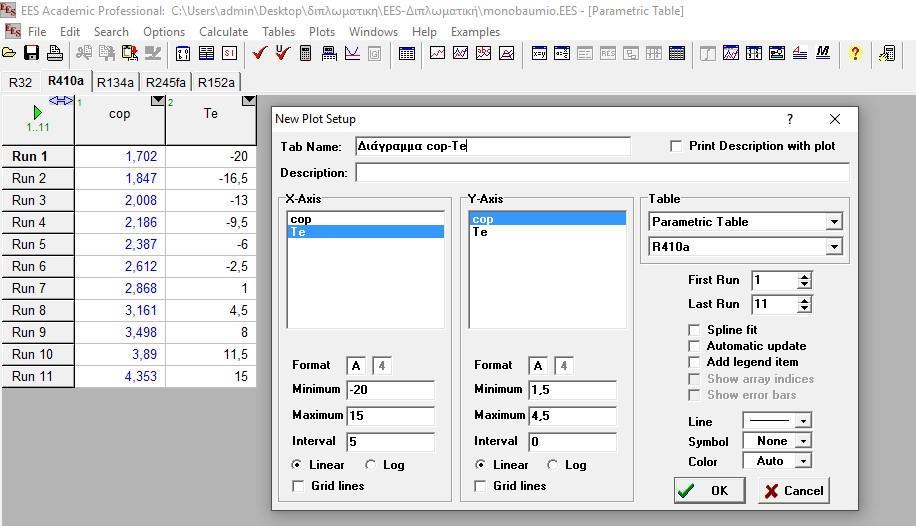
Task: Open Function Information toolbar icon
Action: pyautogui.click(x=206, y=54)
